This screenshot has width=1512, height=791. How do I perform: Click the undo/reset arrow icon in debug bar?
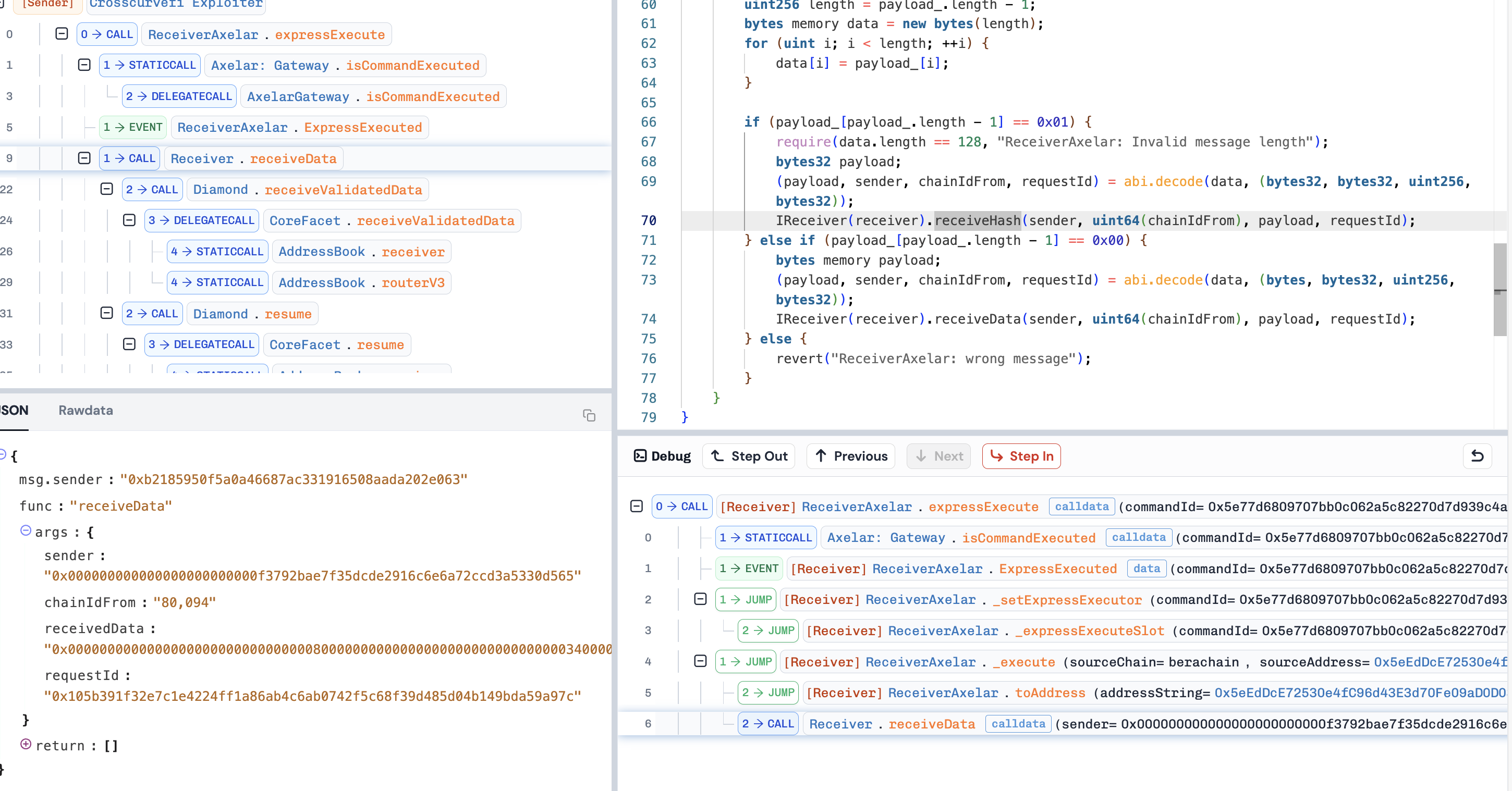tap(1477, 456)
